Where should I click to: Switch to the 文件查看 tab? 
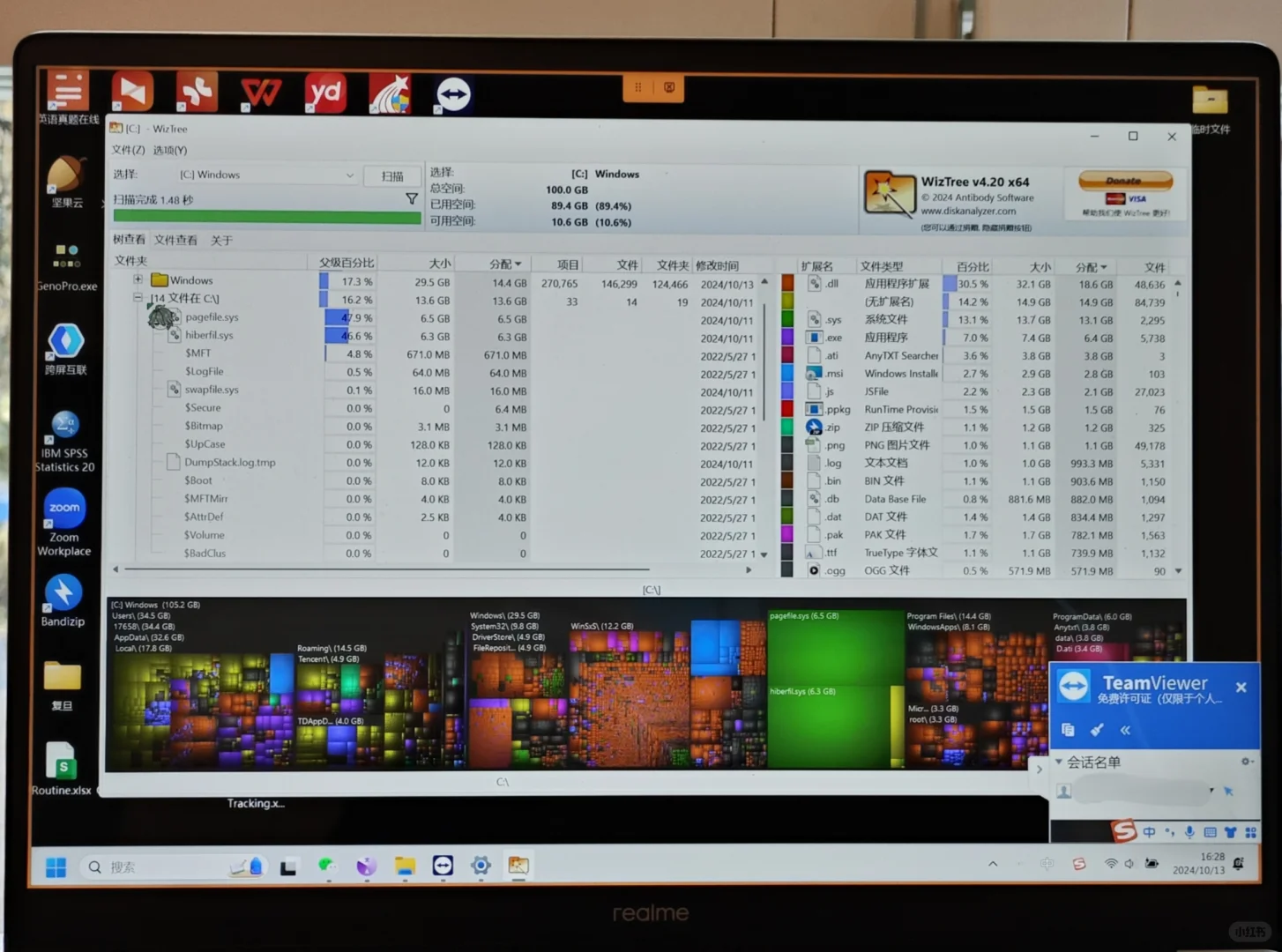tap(175, 240)
